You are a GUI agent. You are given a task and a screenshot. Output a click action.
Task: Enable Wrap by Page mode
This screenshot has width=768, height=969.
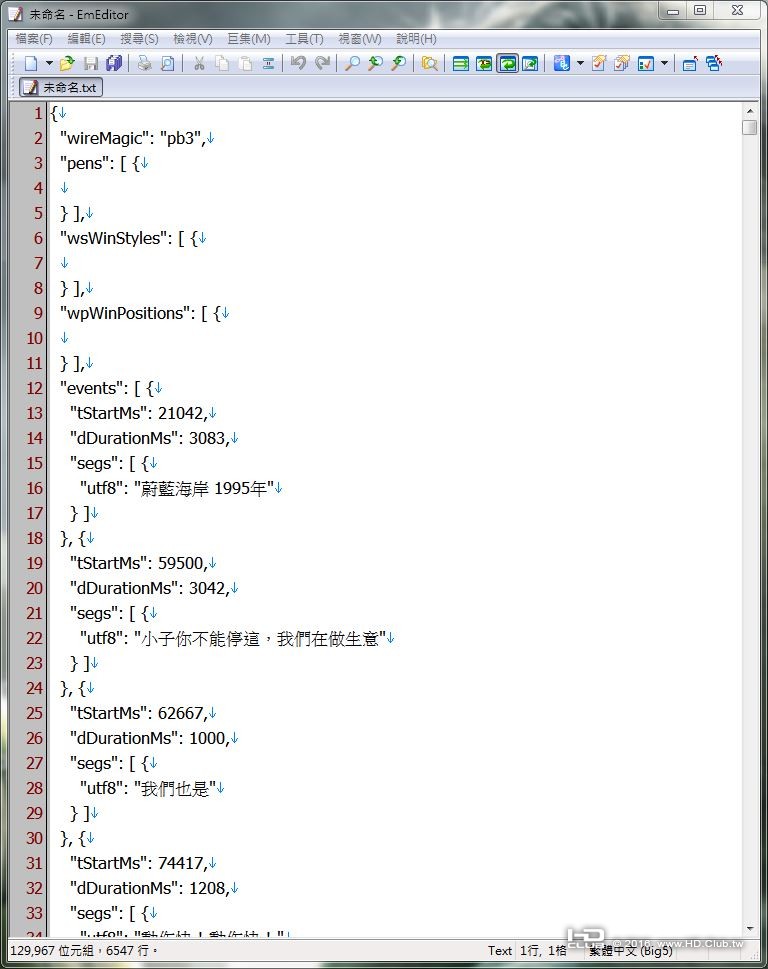click(x=530, y=63)
